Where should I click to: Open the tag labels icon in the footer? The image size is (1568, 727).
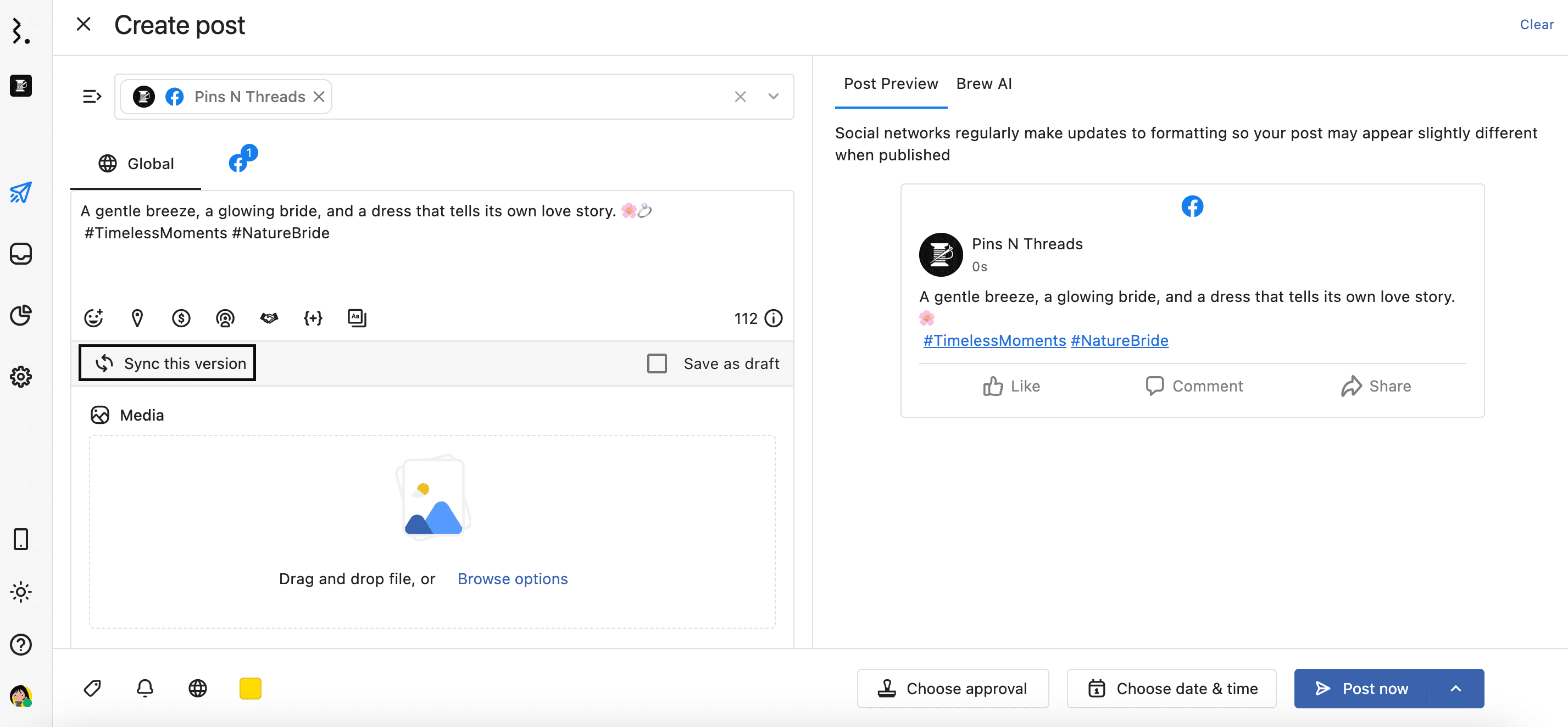coord(92,688)
